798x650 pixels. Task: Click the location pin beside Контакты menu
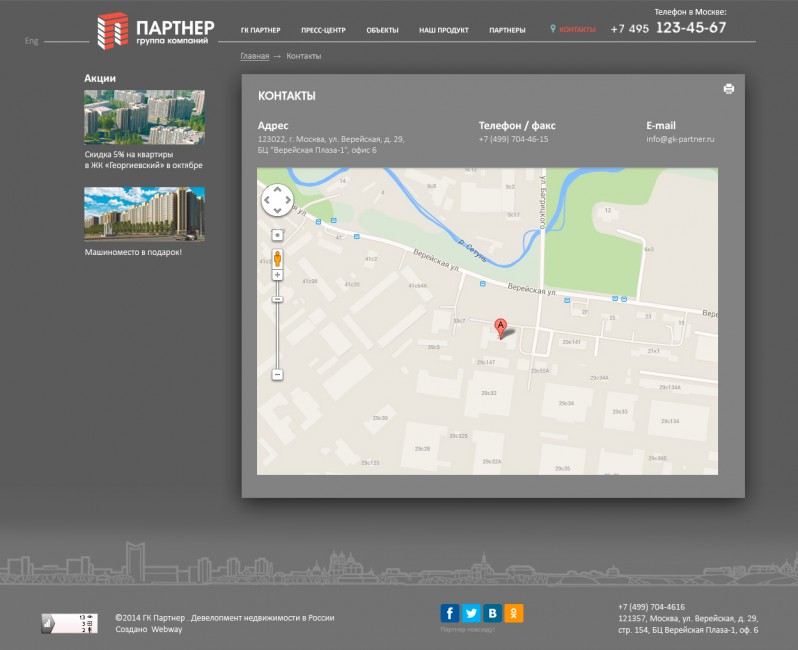[x=553, y=29]
